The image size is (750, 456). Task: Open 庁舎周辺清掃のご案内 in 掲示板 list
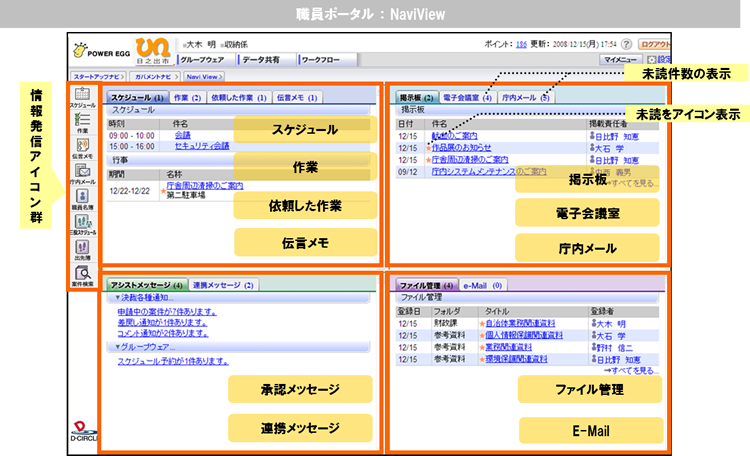click(x=470, y=159)
